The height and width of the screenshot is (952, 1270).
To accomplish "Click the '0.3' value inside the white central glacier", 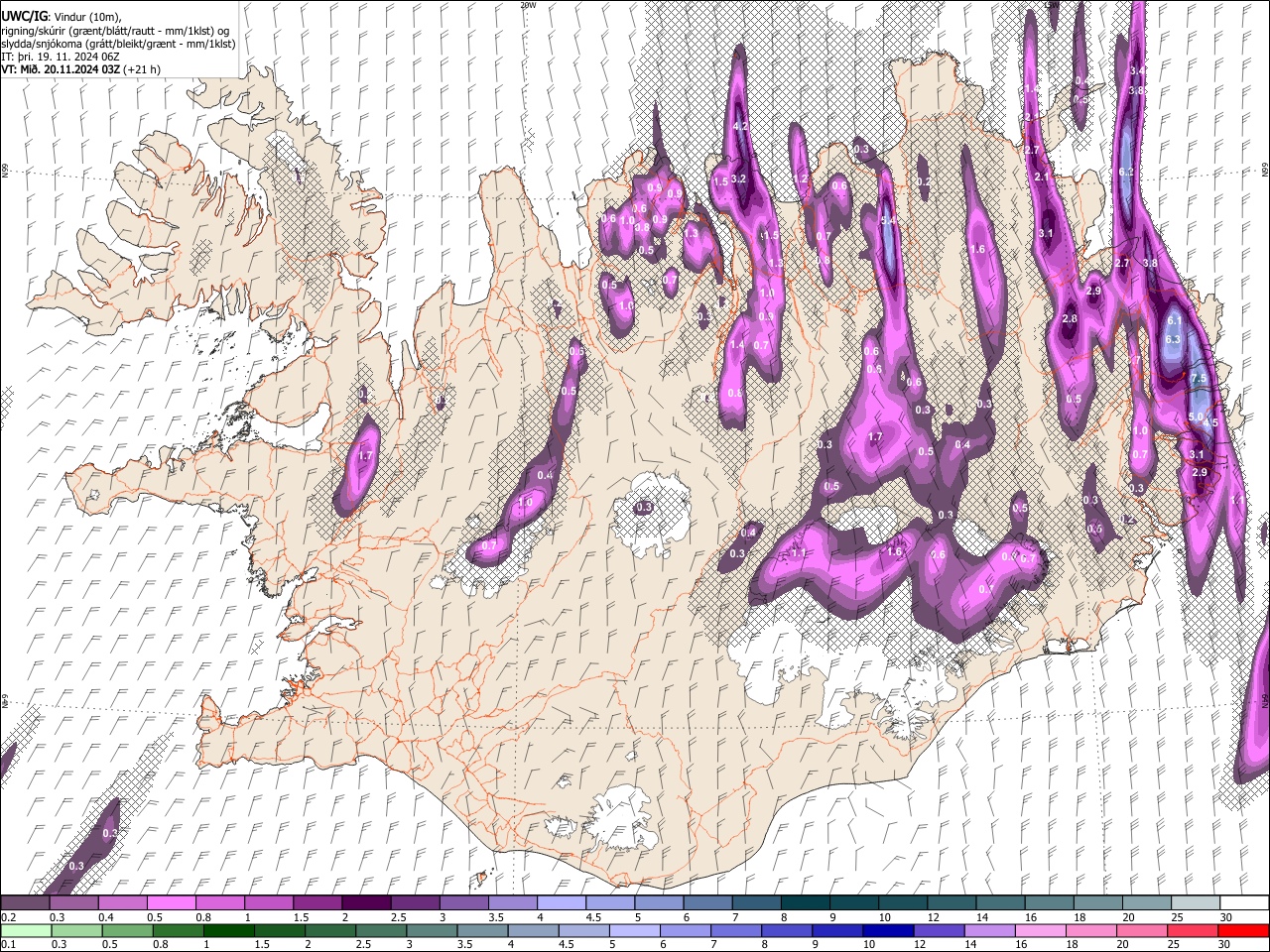I will [644, 507].
